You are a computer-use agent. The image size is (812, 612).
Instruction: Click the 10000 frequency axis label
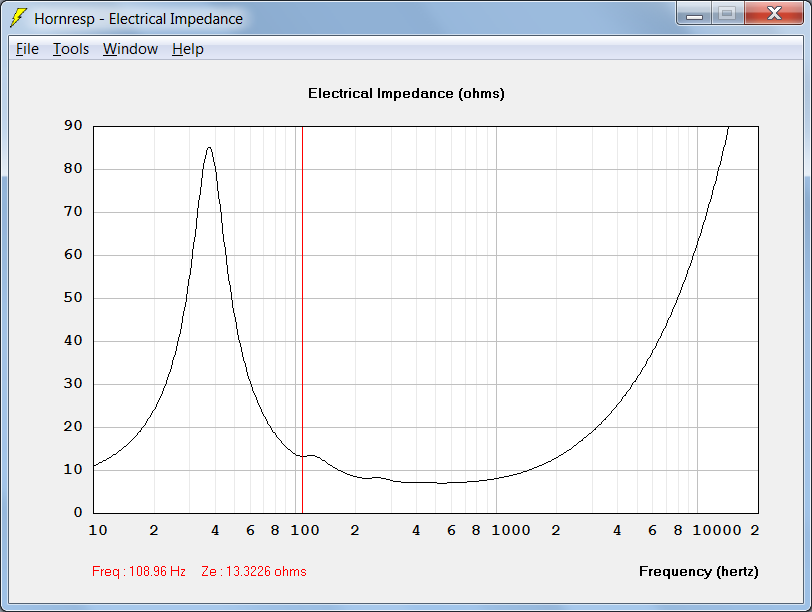coord(717,530)
